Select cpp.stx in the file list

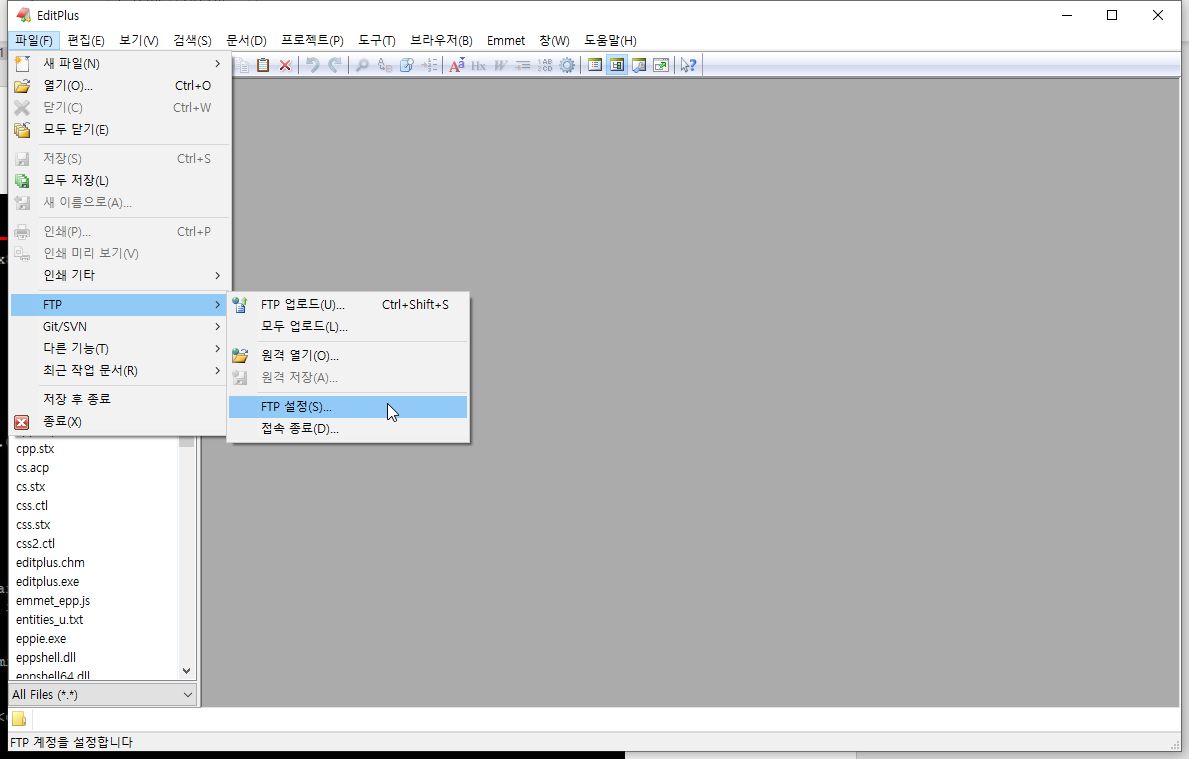[x=35, y=449]
